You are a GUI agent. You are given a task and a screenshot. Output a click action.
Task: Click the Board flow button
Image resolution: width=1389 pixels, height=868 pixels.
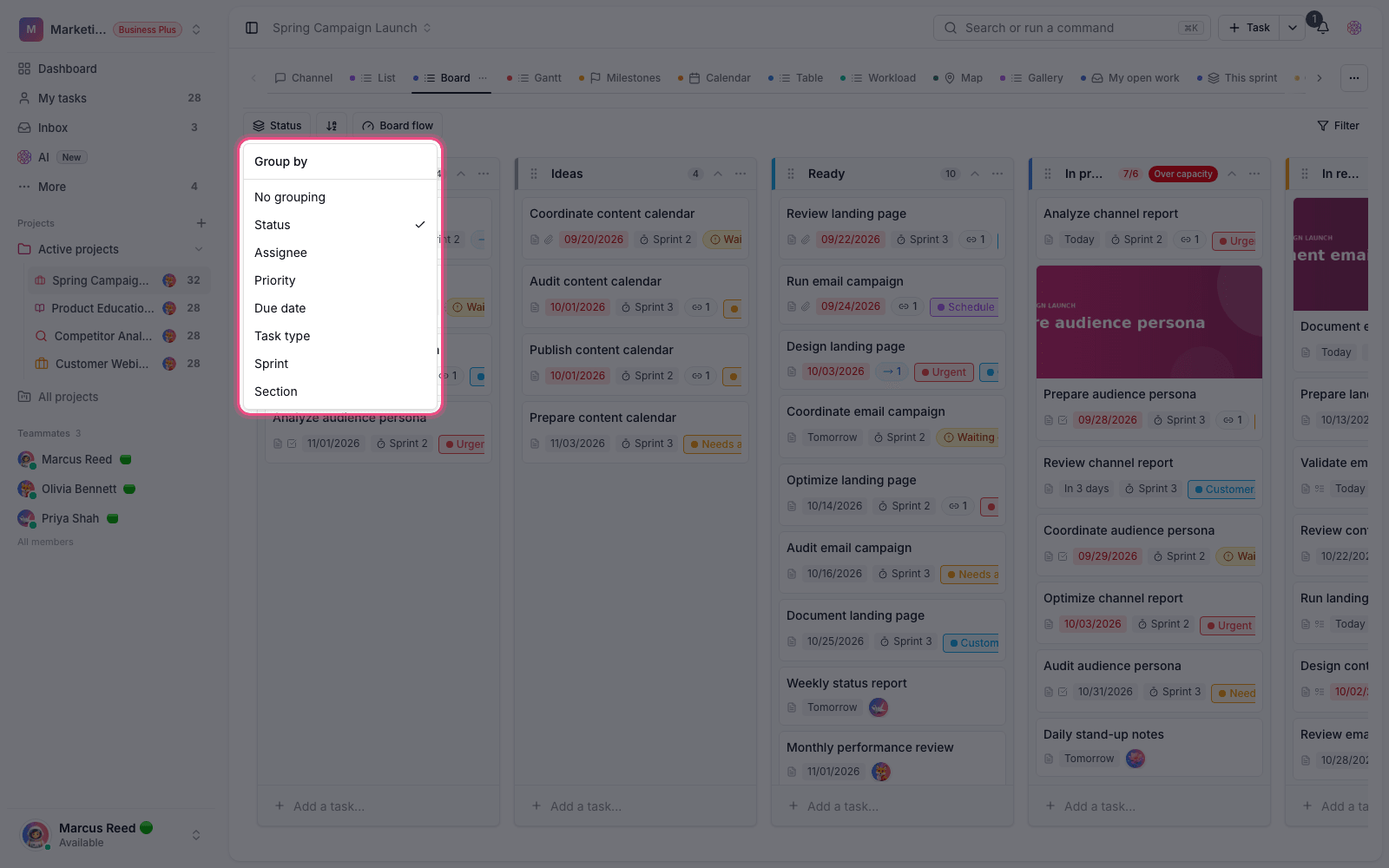[x=398, y=126]
